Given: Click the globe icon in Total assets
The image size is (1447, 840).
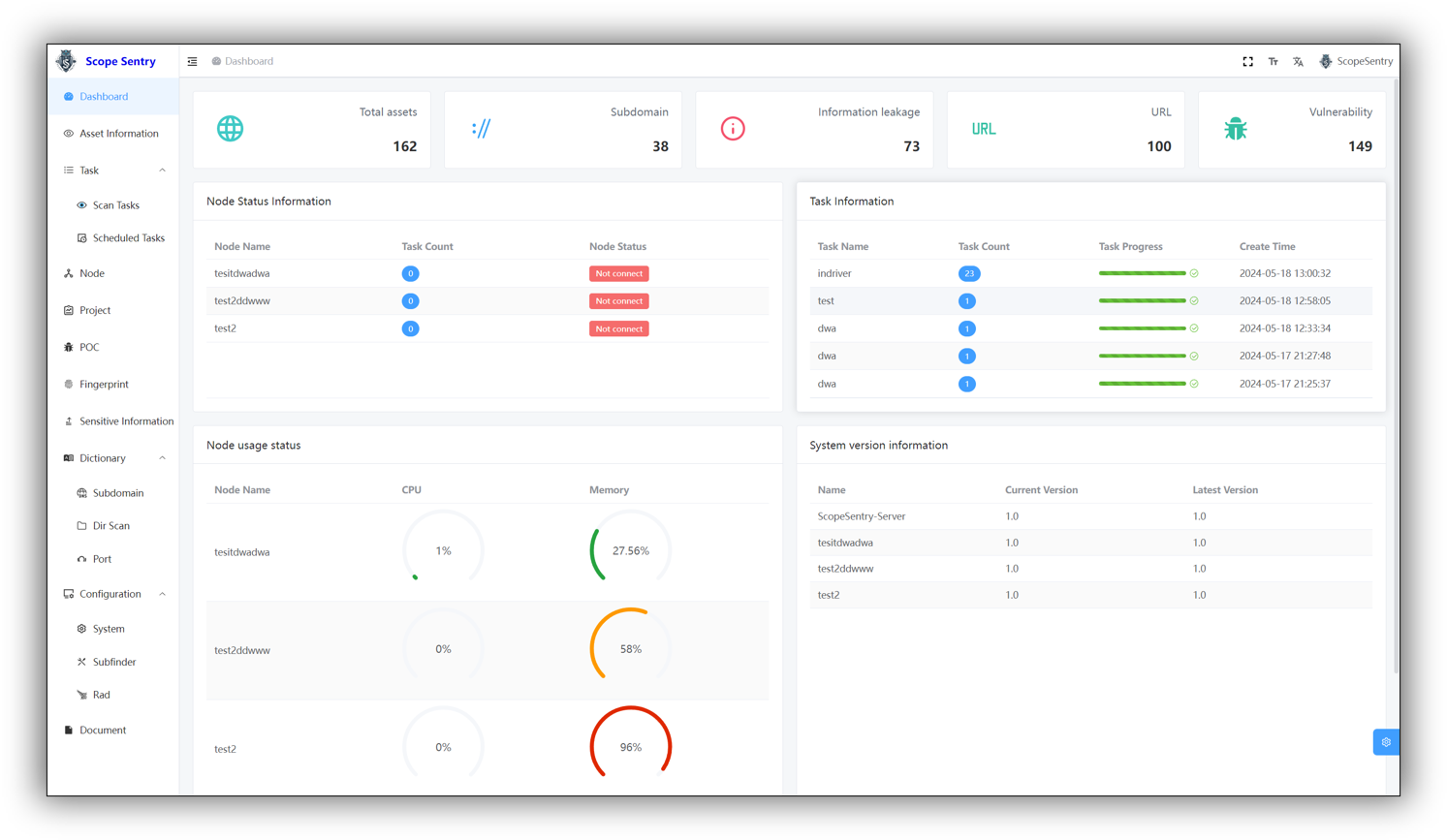Looking at the screenshot, I should click(230, 129).
